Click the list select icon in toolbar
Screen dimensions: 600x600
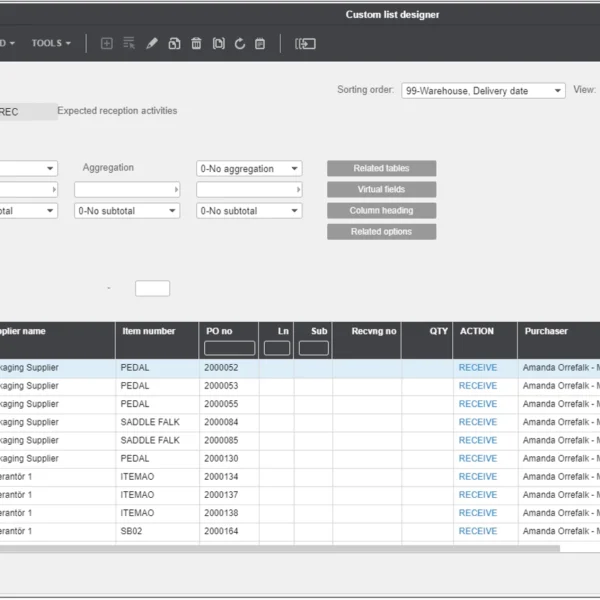tap(129, 44)
